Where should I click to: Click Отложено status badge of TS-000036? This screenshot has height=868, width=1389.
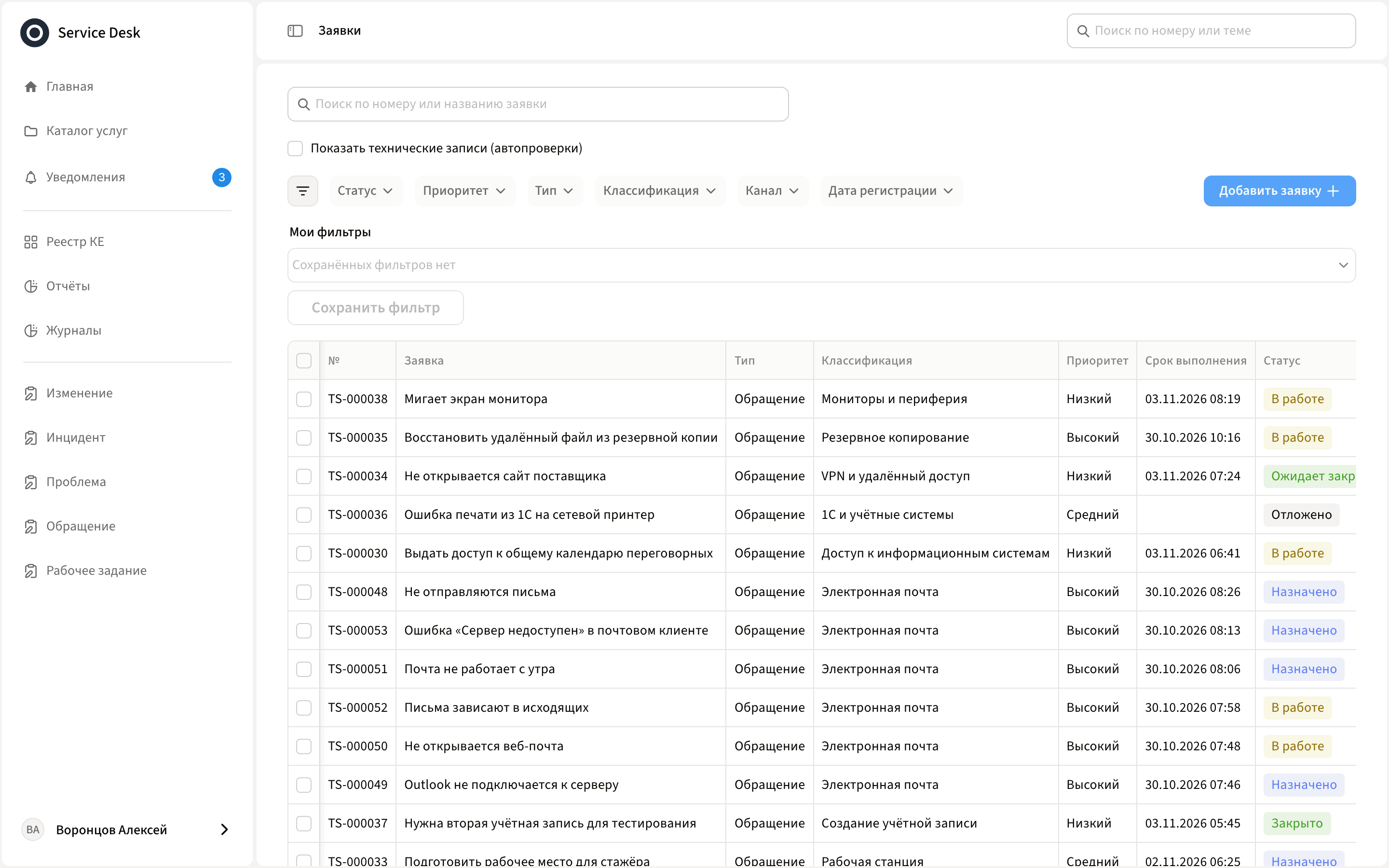click(1301, 515)
